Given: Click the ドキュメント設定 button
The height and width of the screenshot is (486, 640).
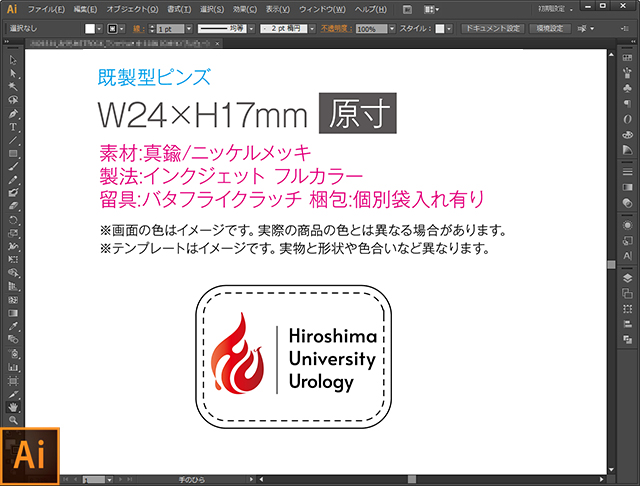Looking at the screenshot, I should (x=493, y=29).
